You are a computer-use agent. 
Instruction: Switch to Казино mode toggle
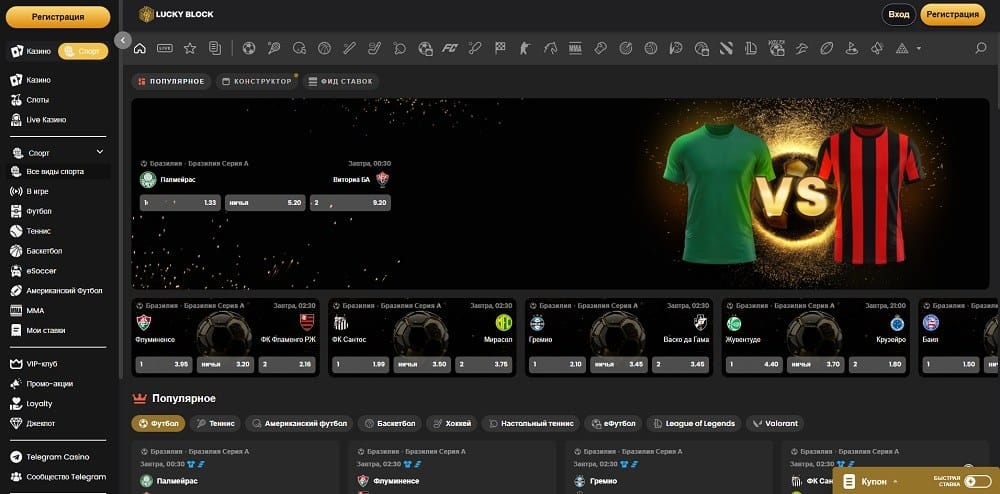point(31,52)
